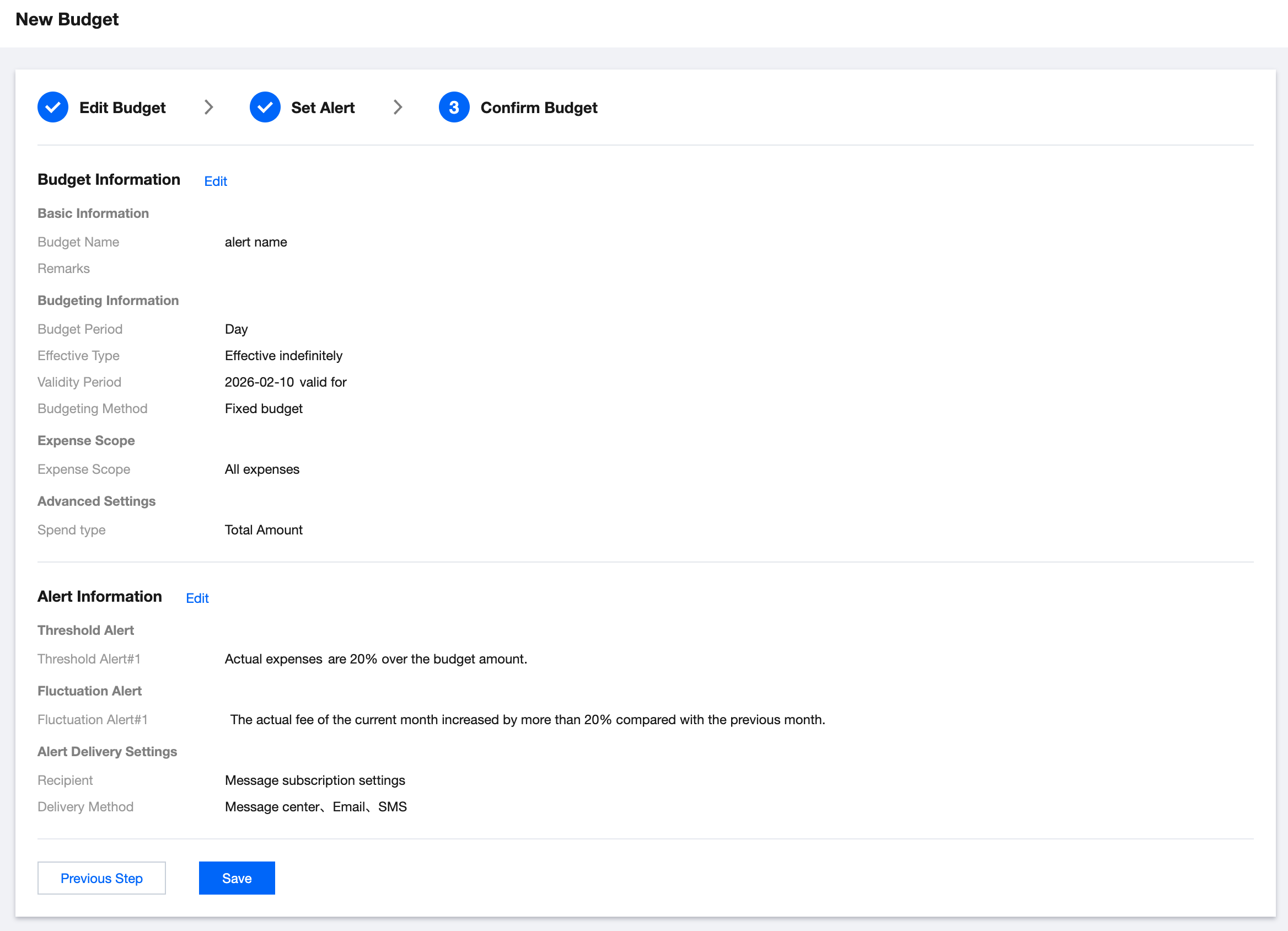1288x931 pixels.
Task: Open the Set Alert step
Action: pos(323,108)
